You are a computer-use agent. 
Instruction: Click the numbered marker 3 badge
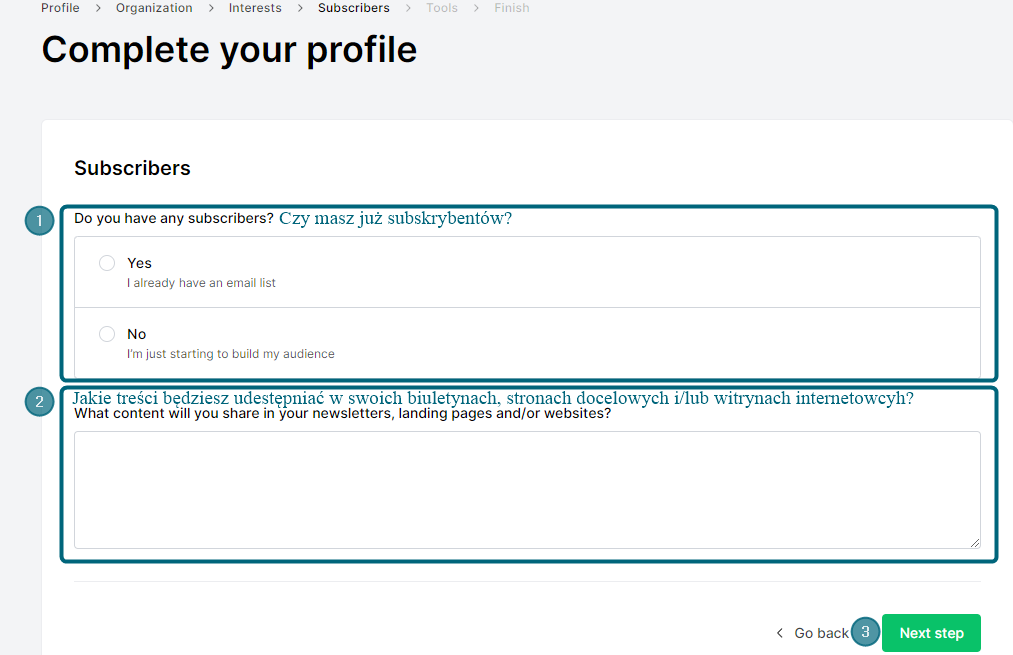pyautogui.click(x=865, y=632)
